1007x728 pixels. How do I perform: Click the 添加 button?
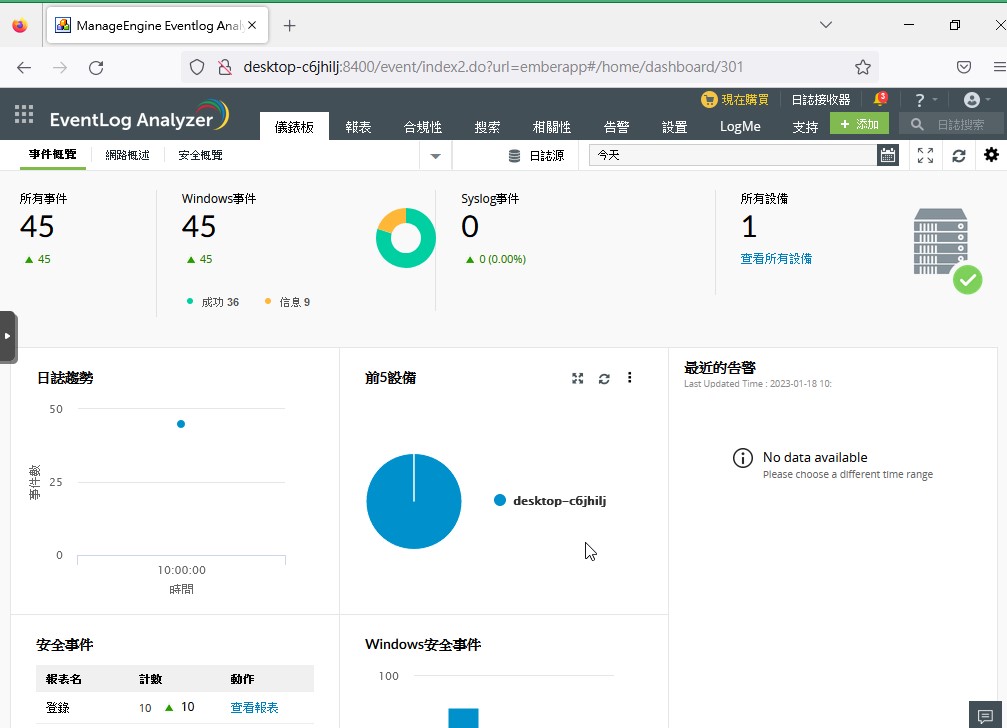click(859, 124)
